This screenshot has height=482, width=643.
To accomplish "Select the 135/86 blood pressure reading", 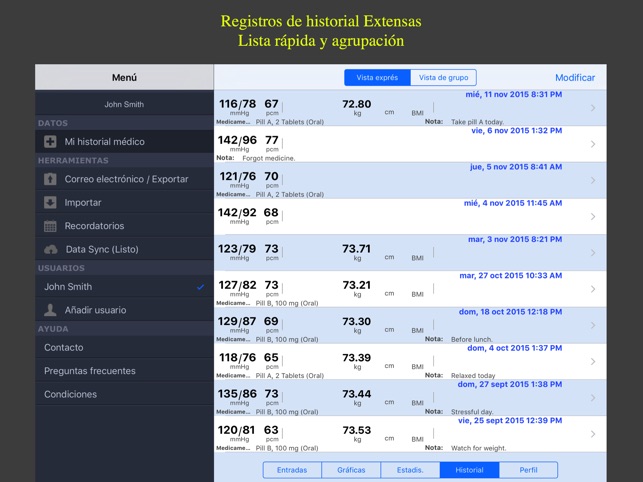I will 237,394.
